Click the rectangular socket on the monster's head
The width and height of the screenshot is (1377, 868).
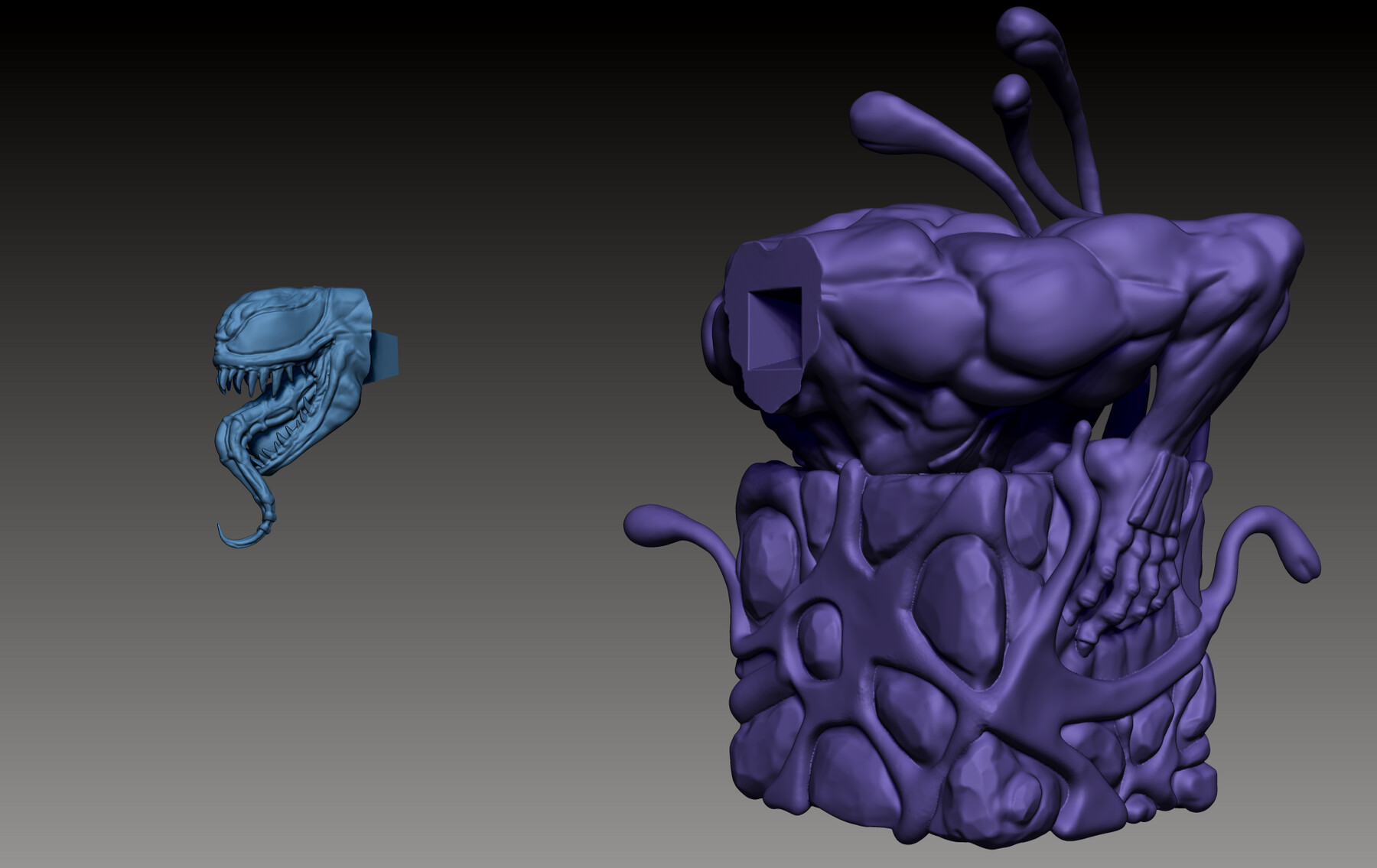click(x=773, y=329)
